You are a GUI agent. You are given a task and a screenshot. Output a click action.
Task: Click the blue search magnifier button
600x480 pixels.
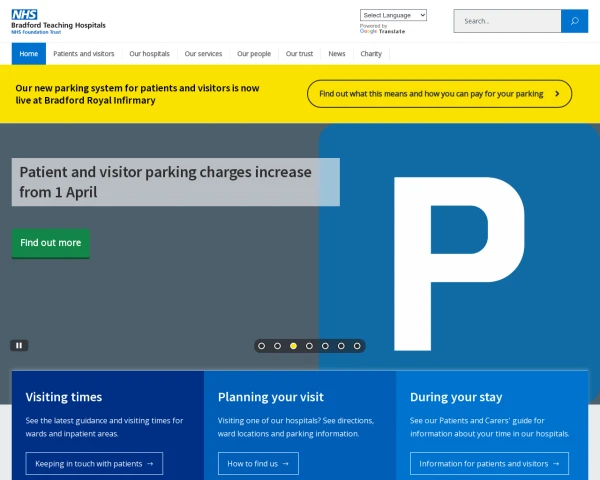click(x=574, y=21)
